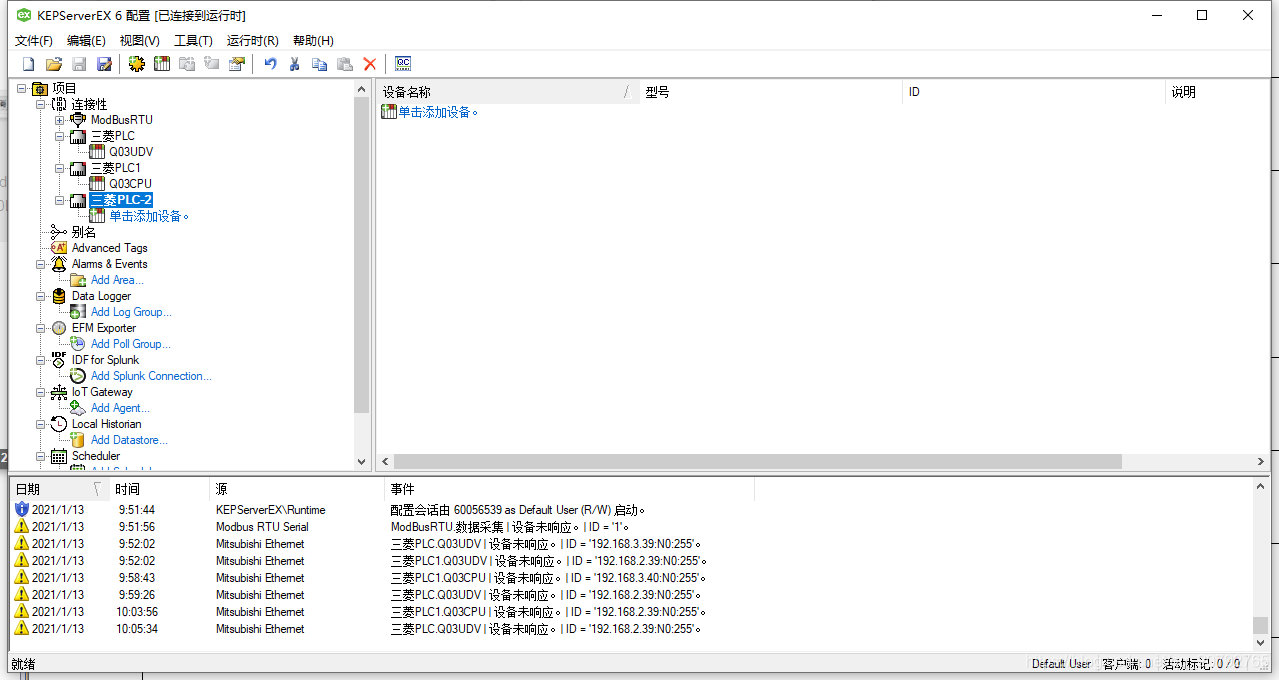This screenshot has height=680, width=1279.
Task: Collapse the 连接性 tree node
Action: coord(41,104)
